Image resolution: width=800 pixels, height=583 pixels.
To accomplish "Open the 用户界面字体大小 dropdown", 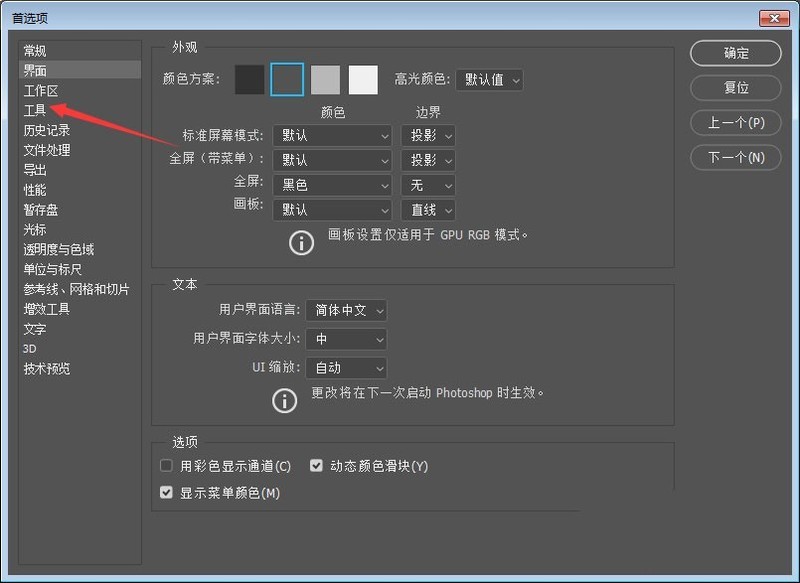I will 346,339.
